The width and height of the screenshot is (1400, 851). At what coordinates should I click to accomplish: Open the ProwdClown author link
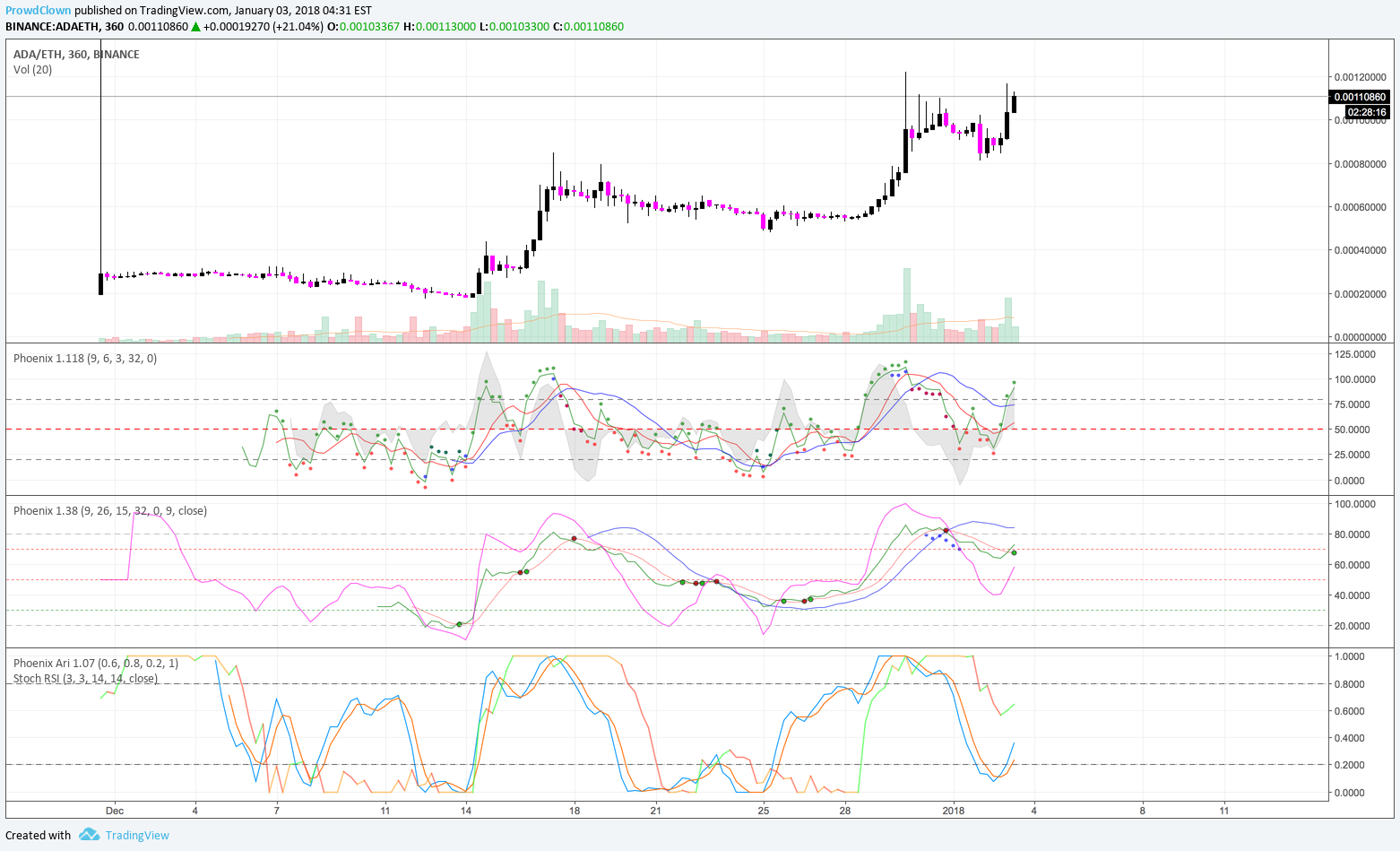pyautogui.click(x=39, y=11)
